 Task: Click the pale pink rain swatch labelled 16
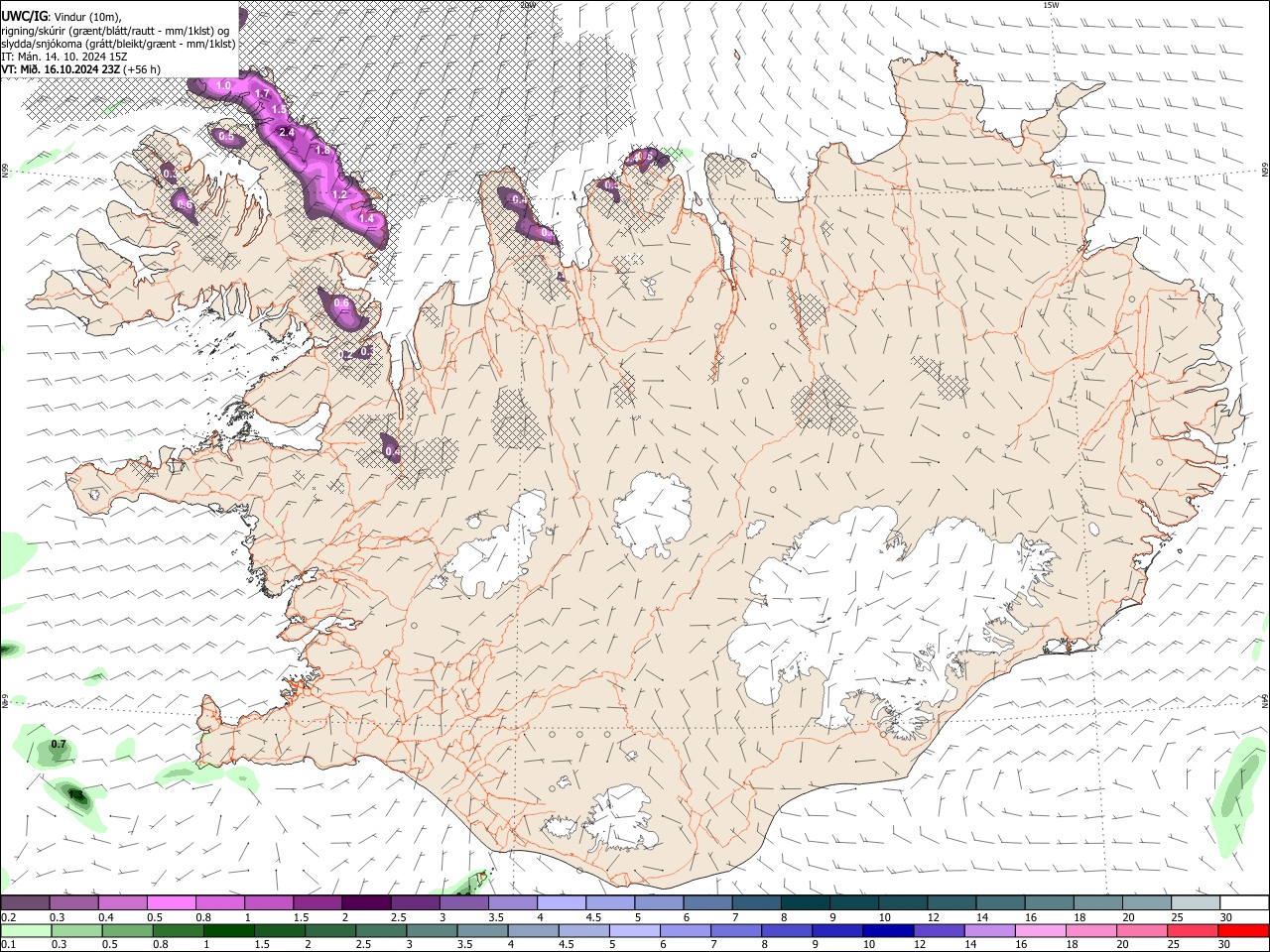point(1039,931)
